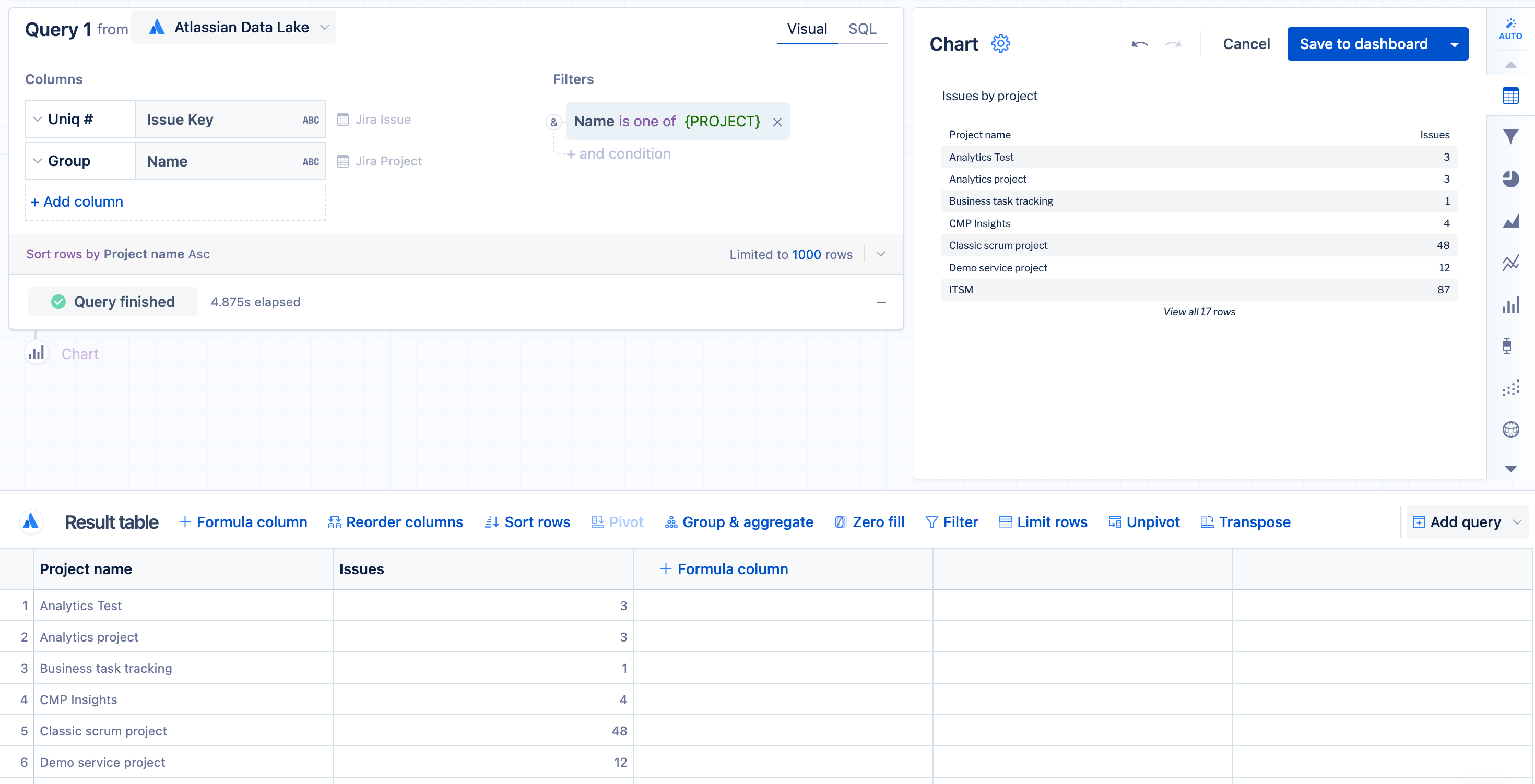
Task: Remove the Name is one of filter
Action: click(777, 122)
